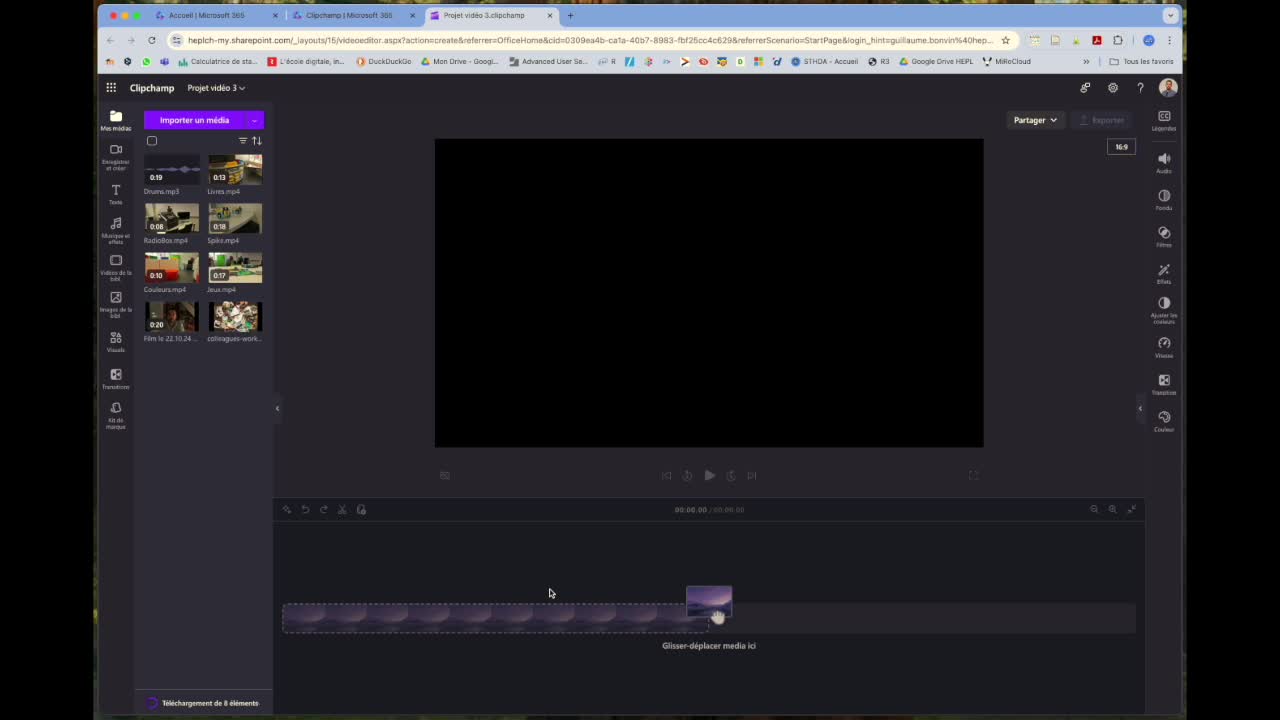Open the Texte tool in sidebar
Image resolution: width=1280 pixels, height=720 pixels.
tap(115, 194)
